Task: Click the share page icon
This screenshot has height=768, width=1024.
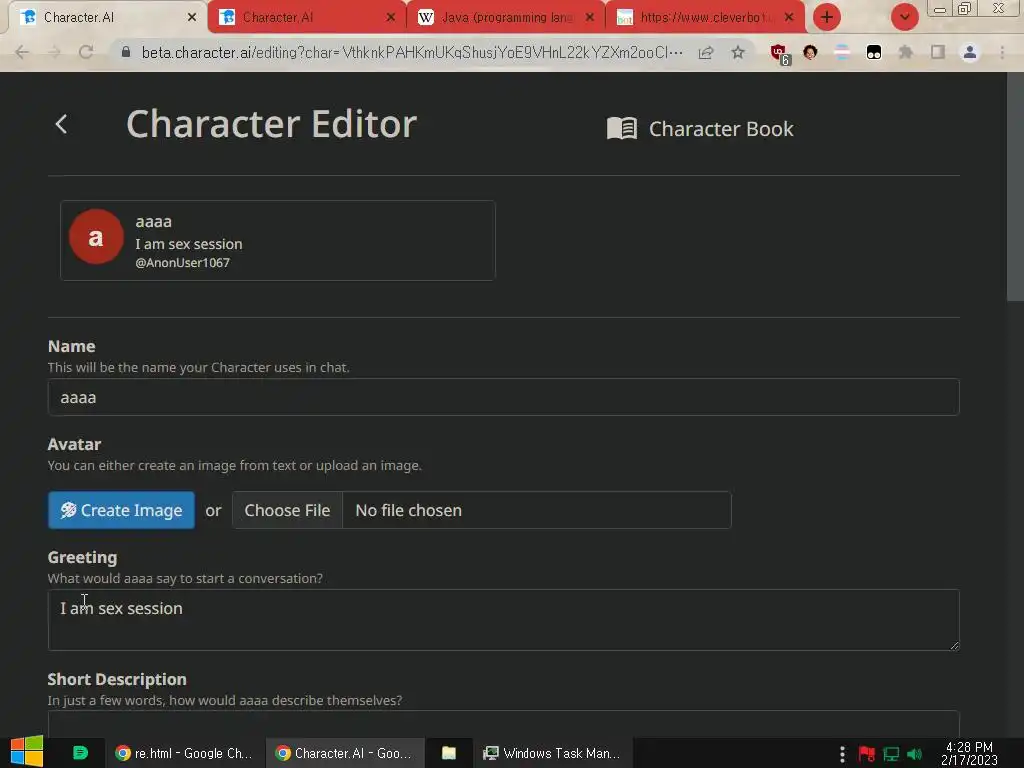Action: point(706,52)
